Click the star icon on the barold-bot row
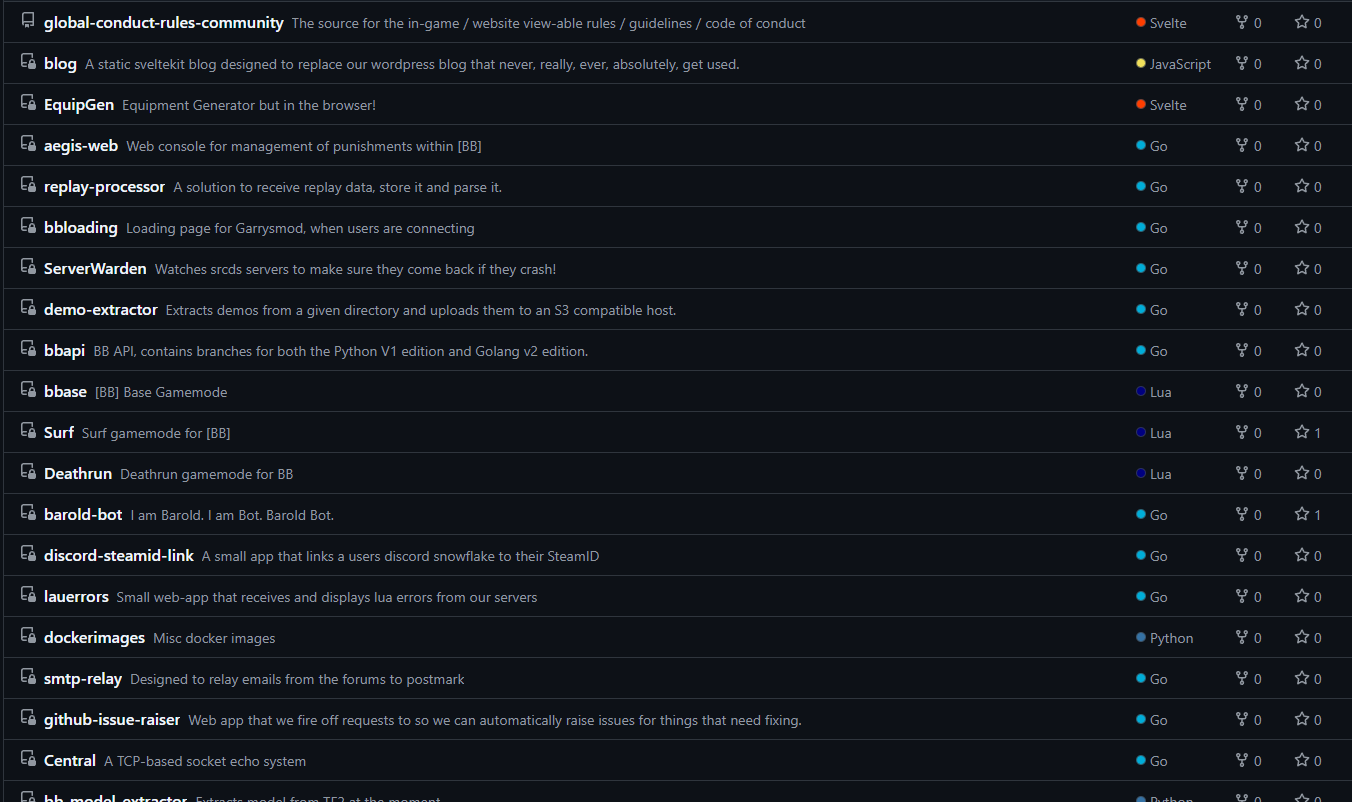The height and width of the screenshot is (802, 1352). (1301, 514)
